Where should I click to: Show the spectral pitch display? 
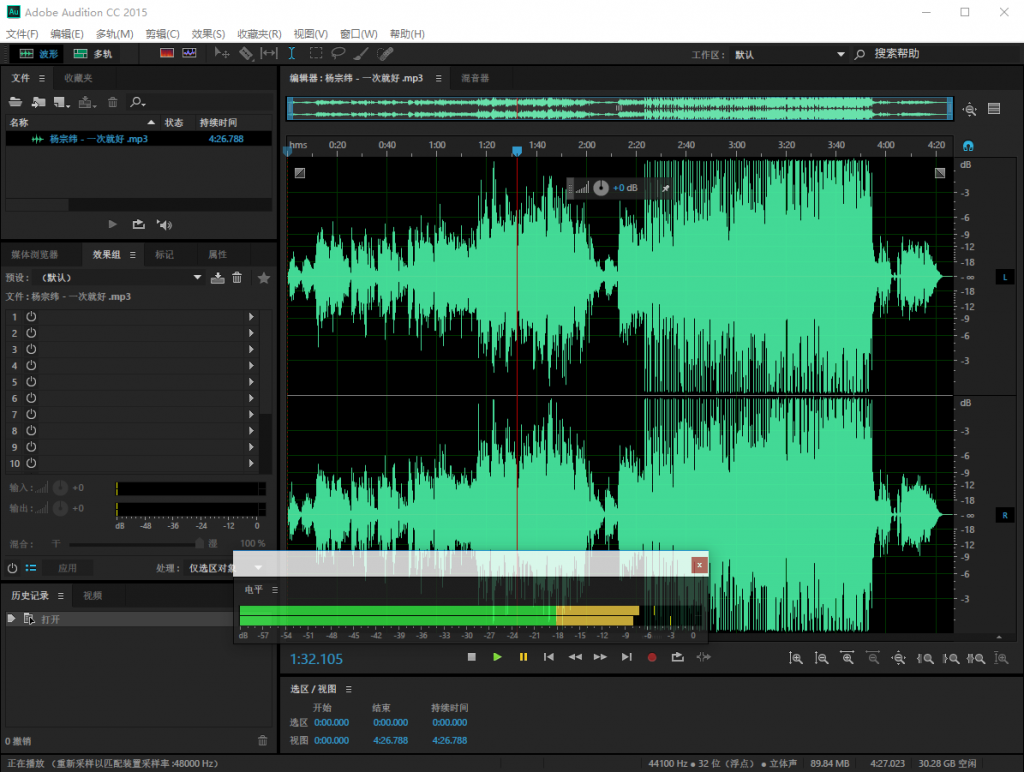pos(189,53)
